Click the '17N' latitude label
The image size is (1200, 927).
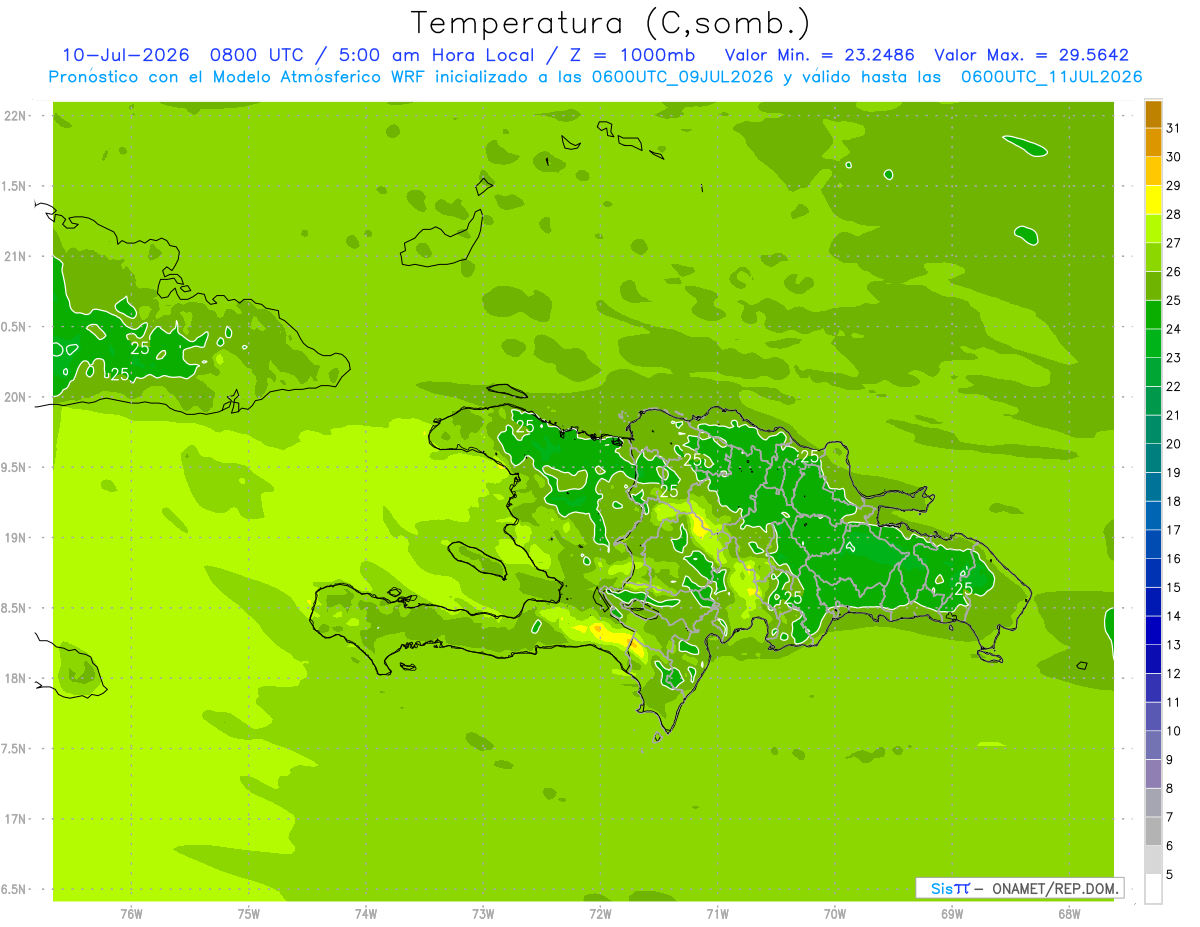point(16,819)
